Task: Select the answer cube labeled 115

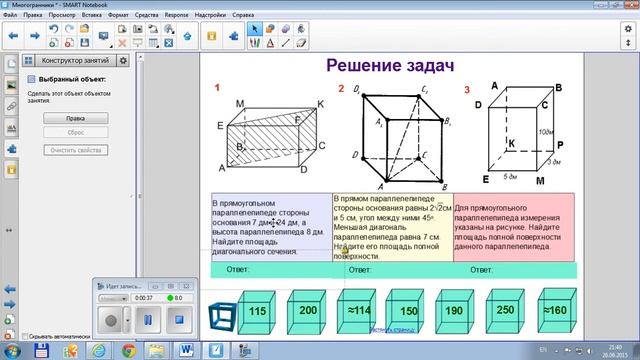Action: point(256,312)
